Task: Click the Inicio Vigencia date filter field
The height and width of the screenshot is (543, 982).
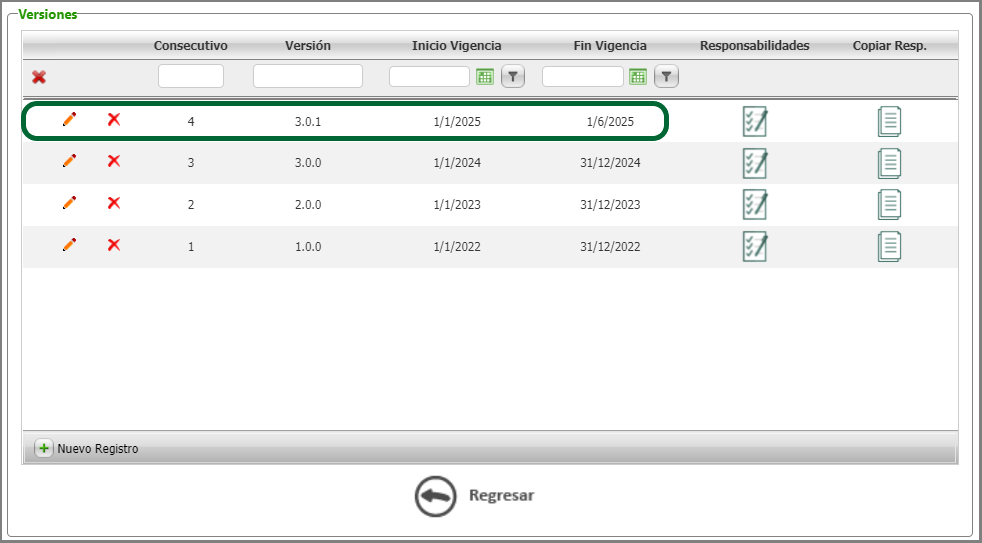Action: tap(429, 76)
